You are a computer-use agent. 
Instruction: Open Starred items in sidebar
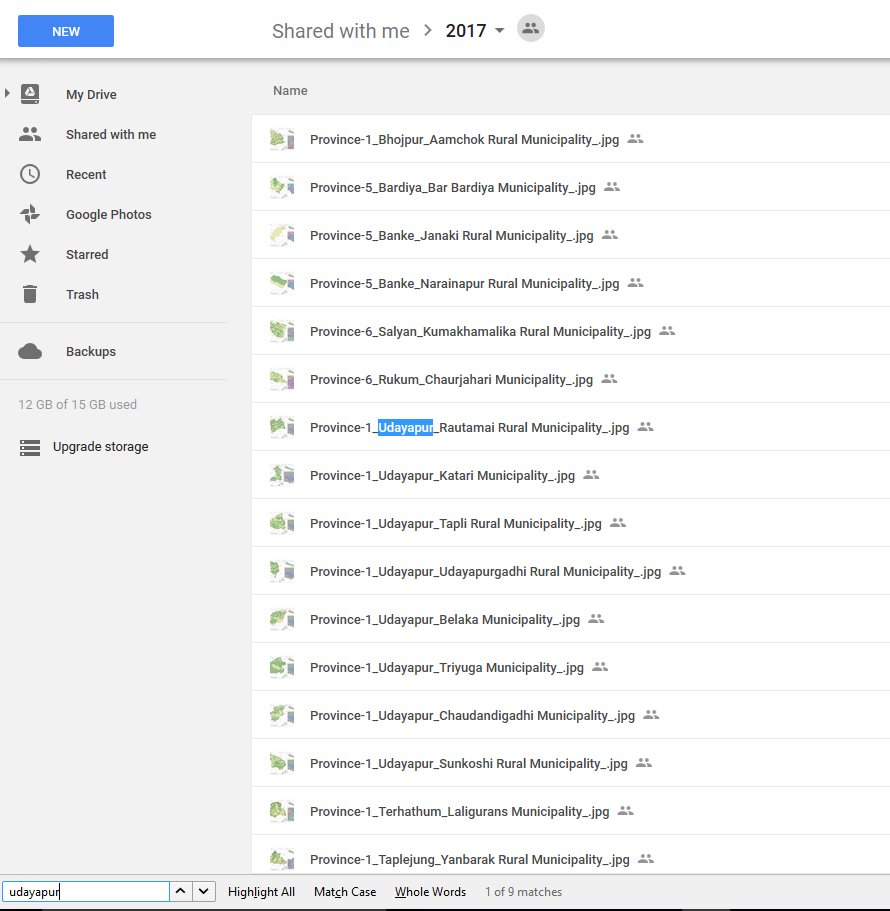tap(87, 254)
